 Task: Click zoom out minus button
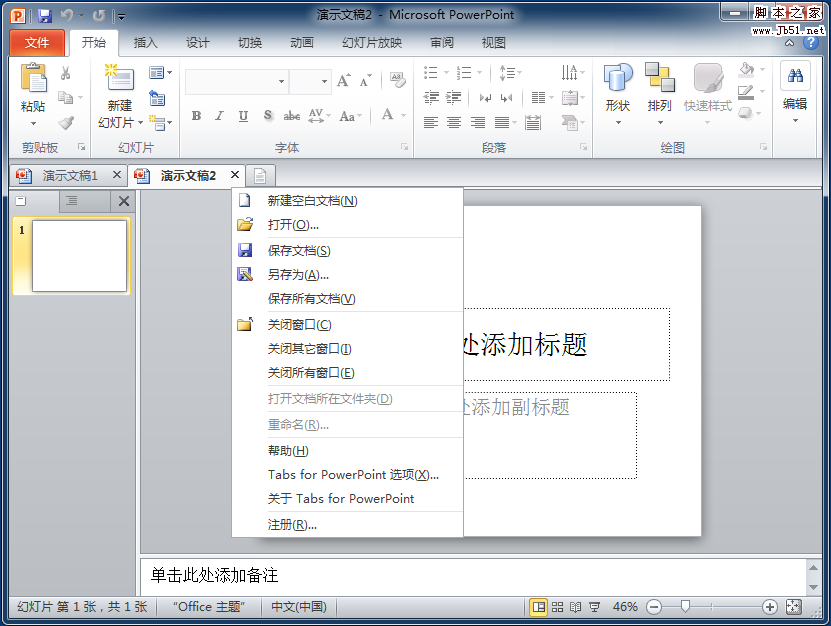coord(655,607)
